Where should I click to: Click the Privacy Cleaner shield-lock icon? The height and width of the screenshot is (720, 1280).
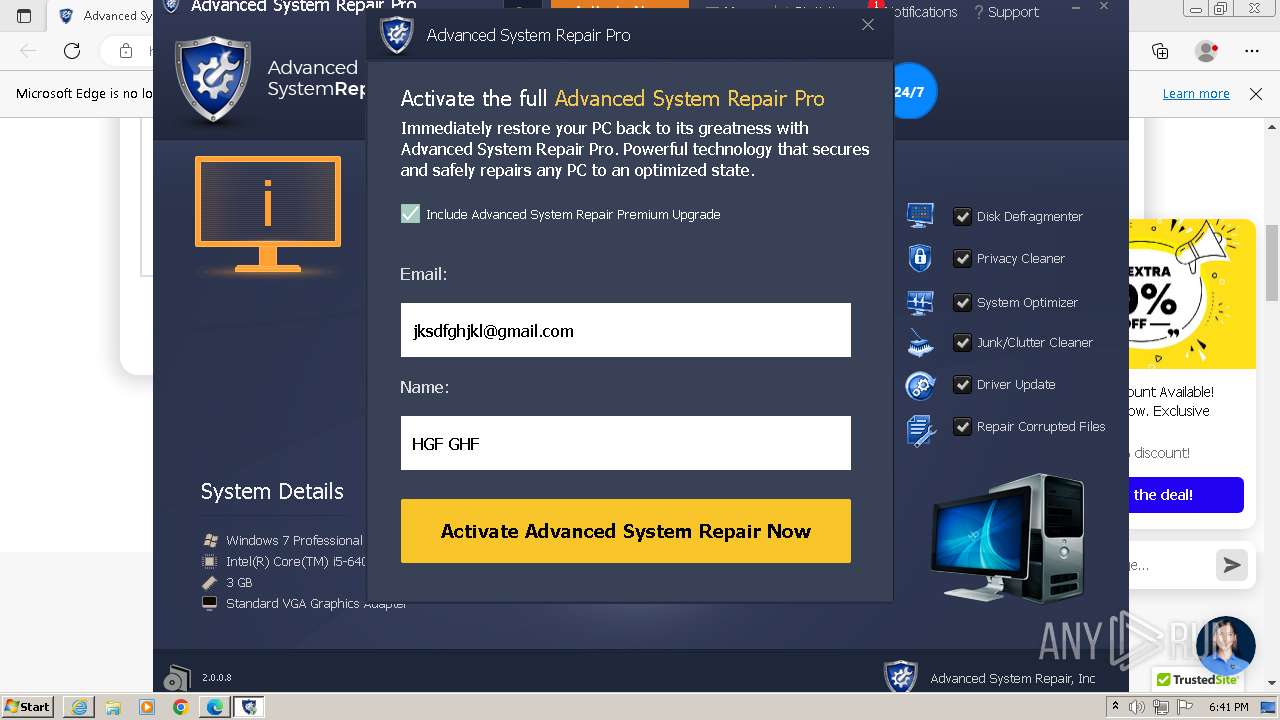(x=920, y=258)
